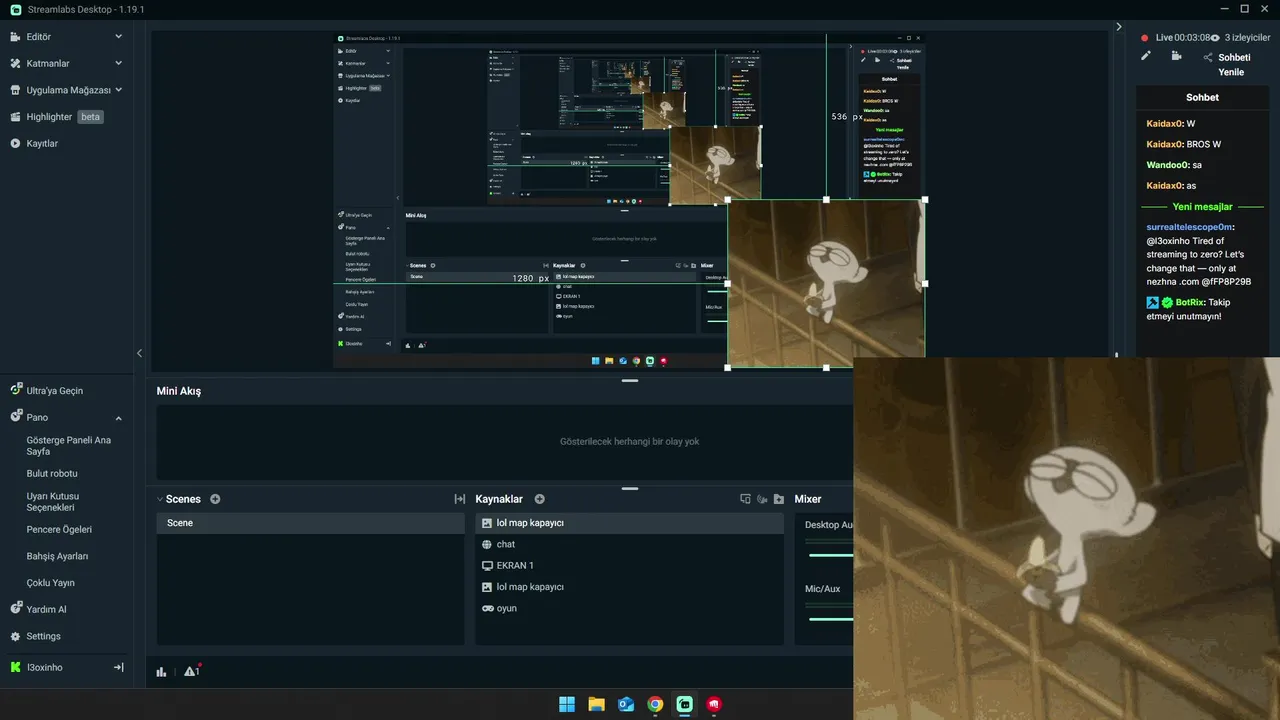Adjust the Mic/Aux volume slider
This screenshot has width=1280, height=720.
click(830, 619)
